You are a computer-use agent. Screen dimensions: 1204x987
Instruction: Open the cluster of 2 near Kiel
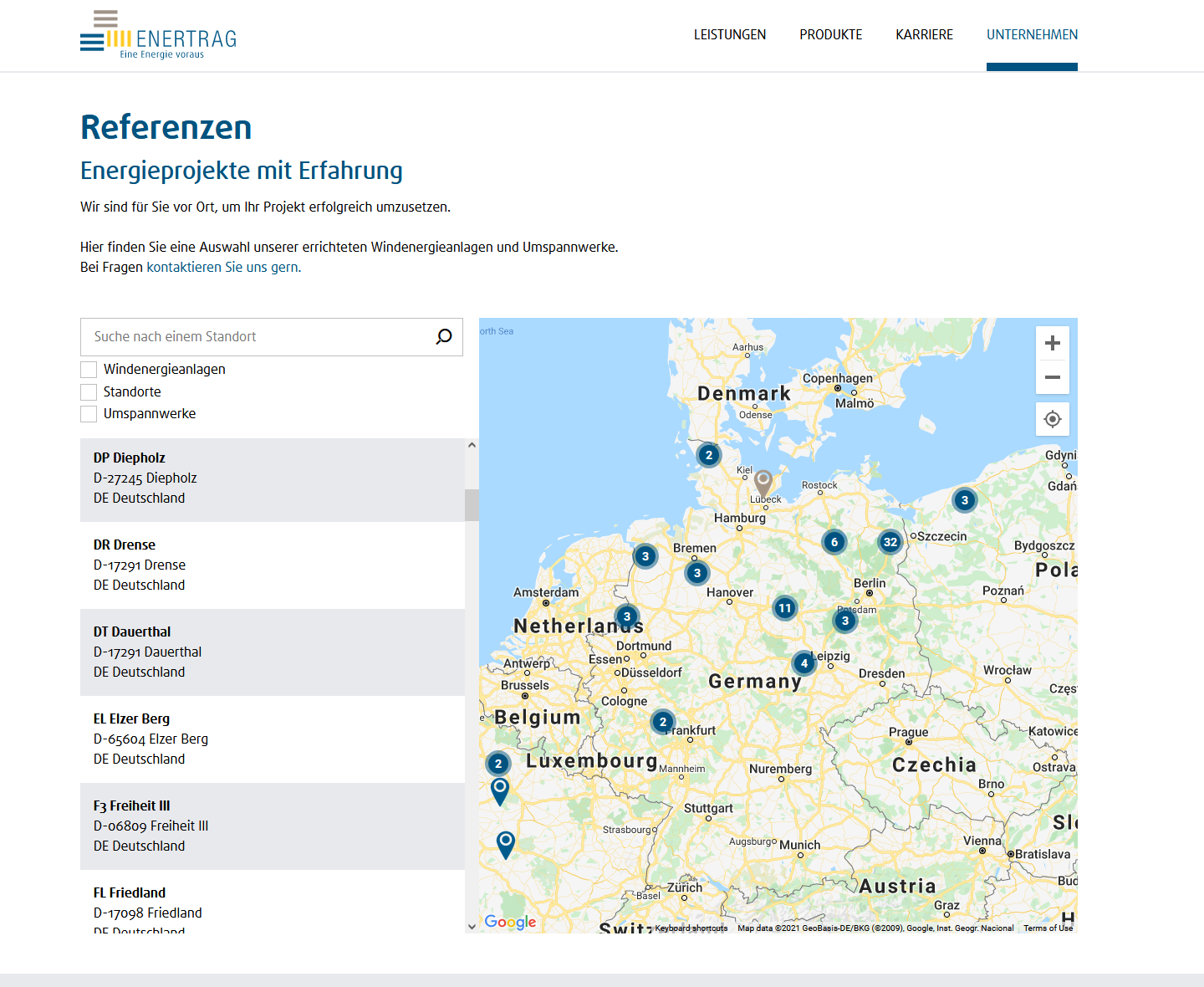(709, 455)
